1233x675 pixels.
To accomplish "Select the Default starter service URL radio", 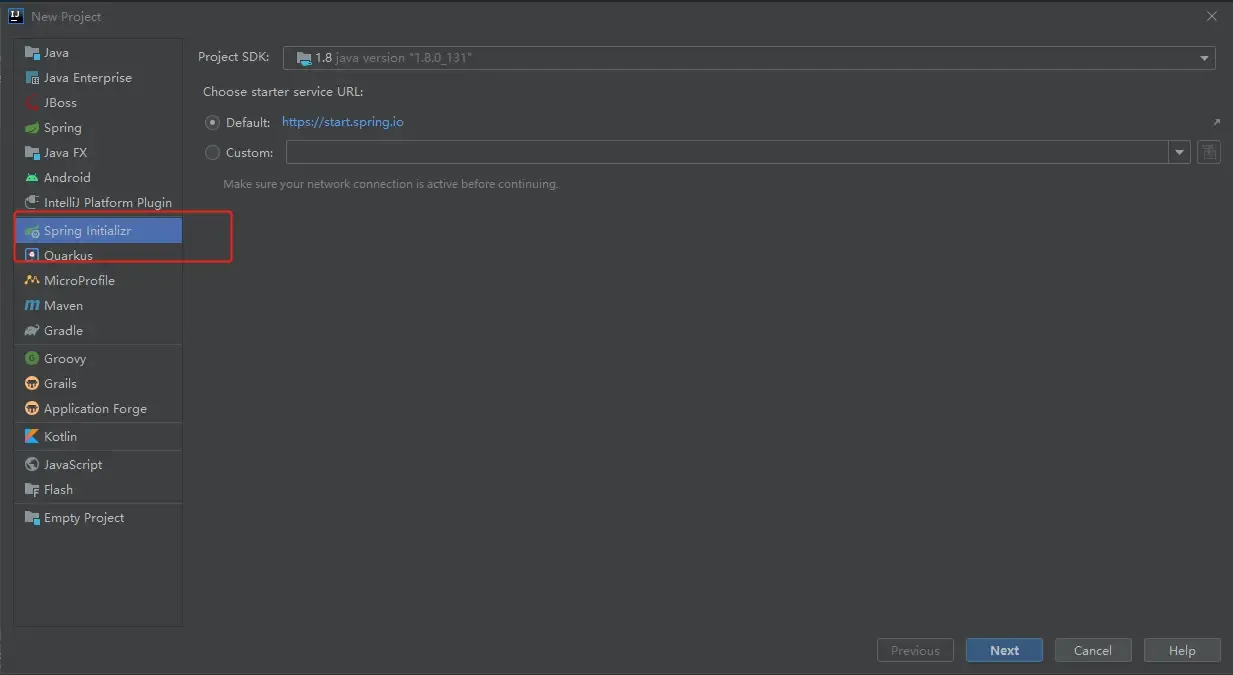I will [x=212, y=121].
